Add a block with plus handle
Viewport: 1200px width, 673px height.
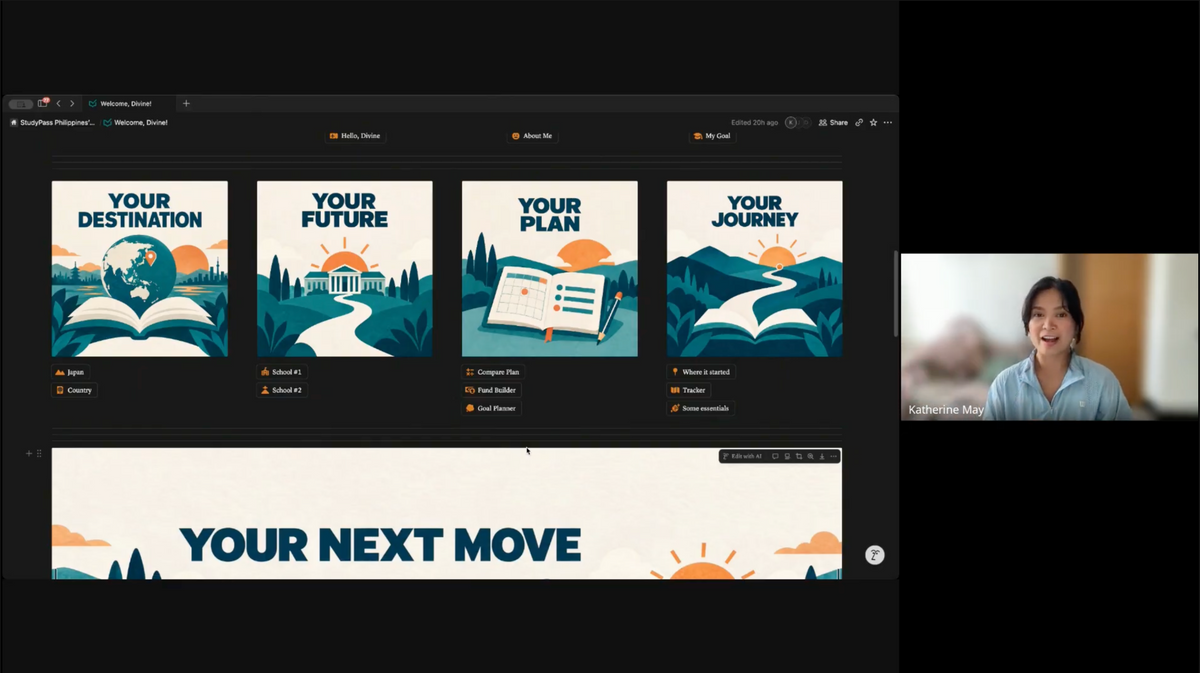29,454
